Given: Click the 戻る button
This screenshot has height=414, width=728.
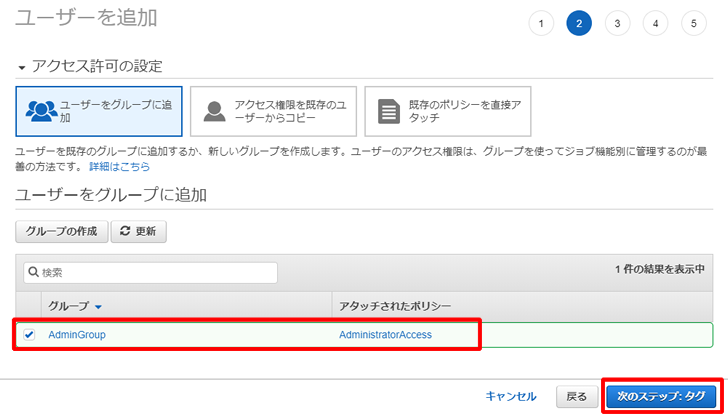Looking at the screenshot, I should [577, 397].
